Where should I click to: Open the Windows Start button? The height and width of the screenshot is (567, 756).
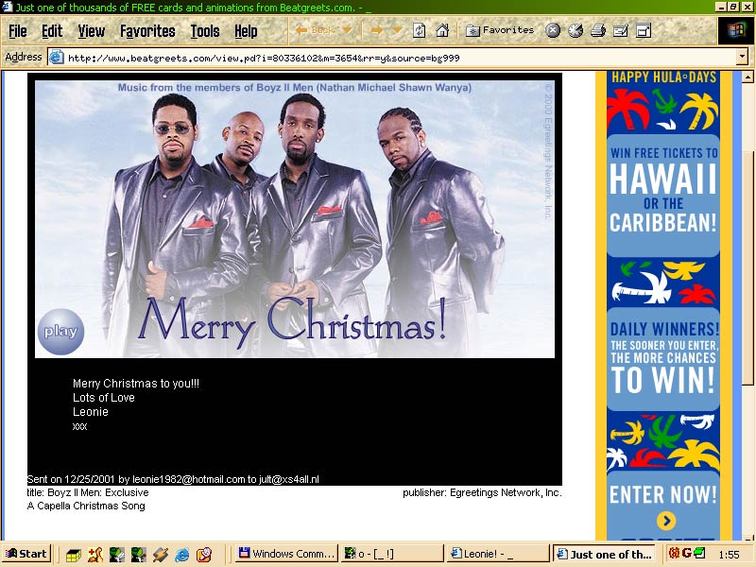click(27, 554)
